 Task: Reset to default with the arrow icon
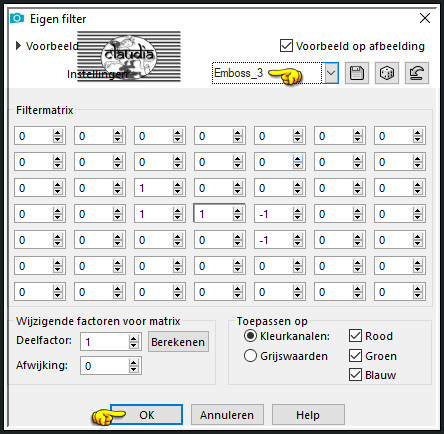click(417, 73)
